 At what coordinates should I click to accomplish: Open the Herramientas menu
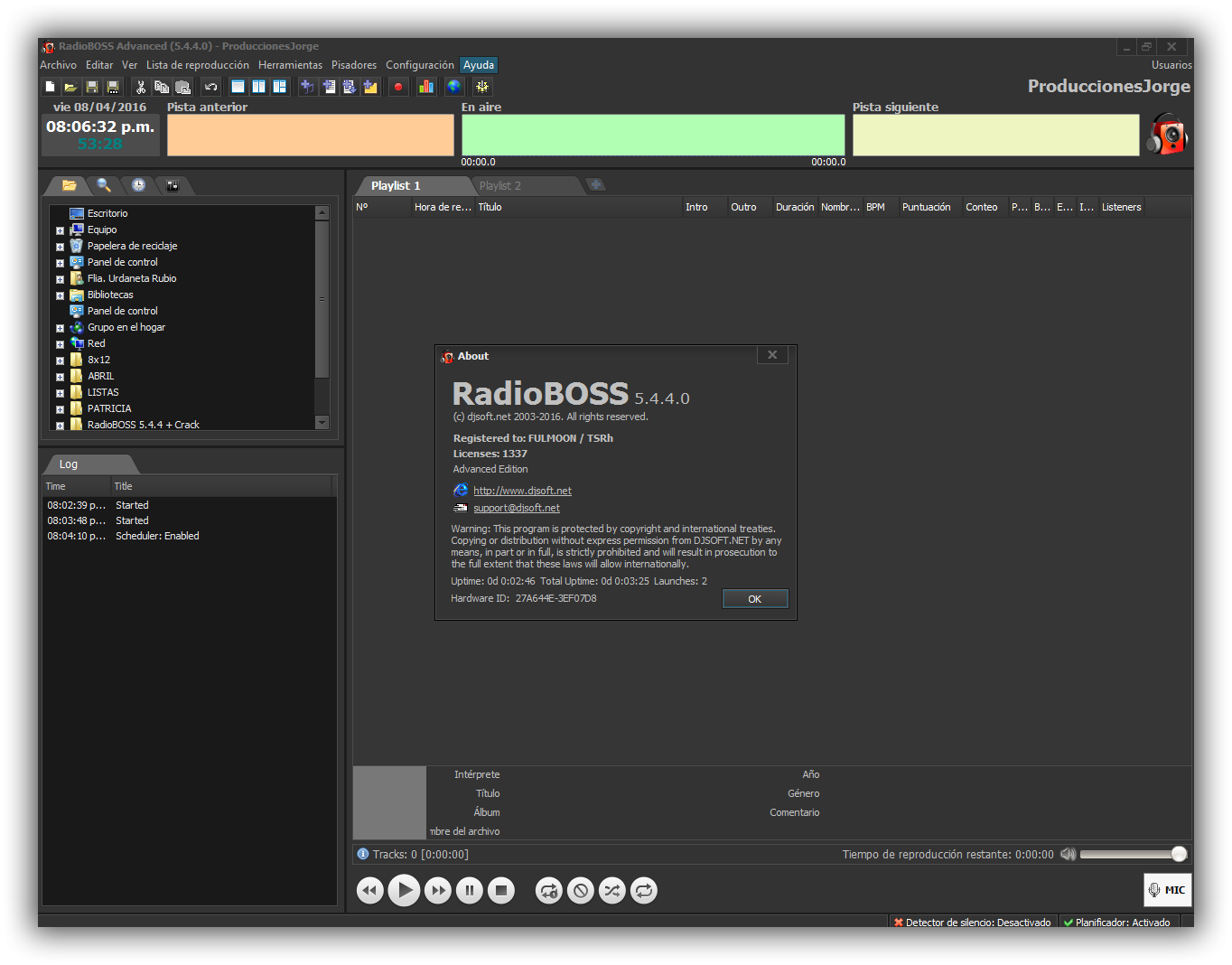[290, 64]
